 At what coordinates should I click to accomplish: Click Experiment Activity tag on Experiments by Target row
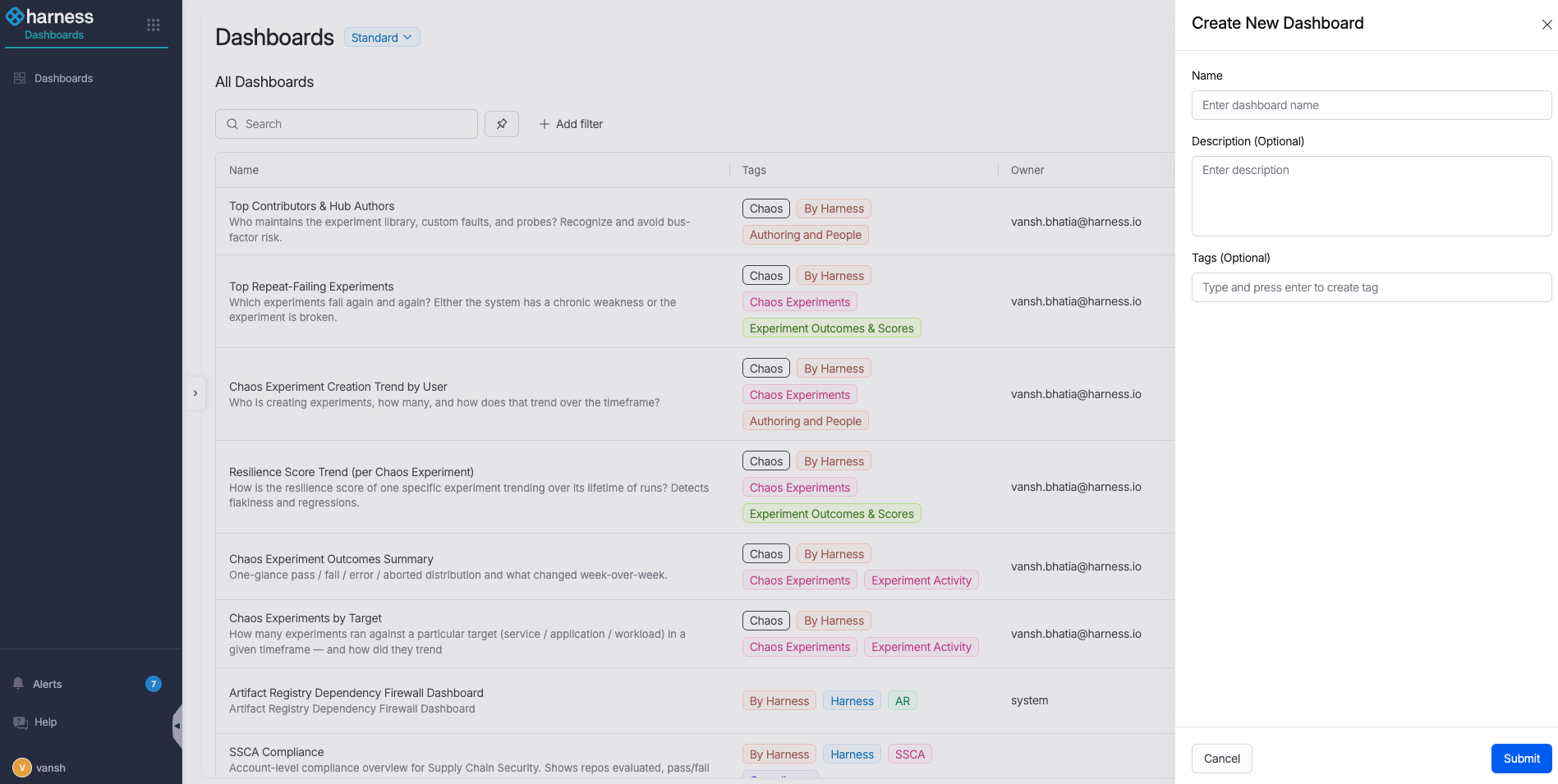coord(921,647)
